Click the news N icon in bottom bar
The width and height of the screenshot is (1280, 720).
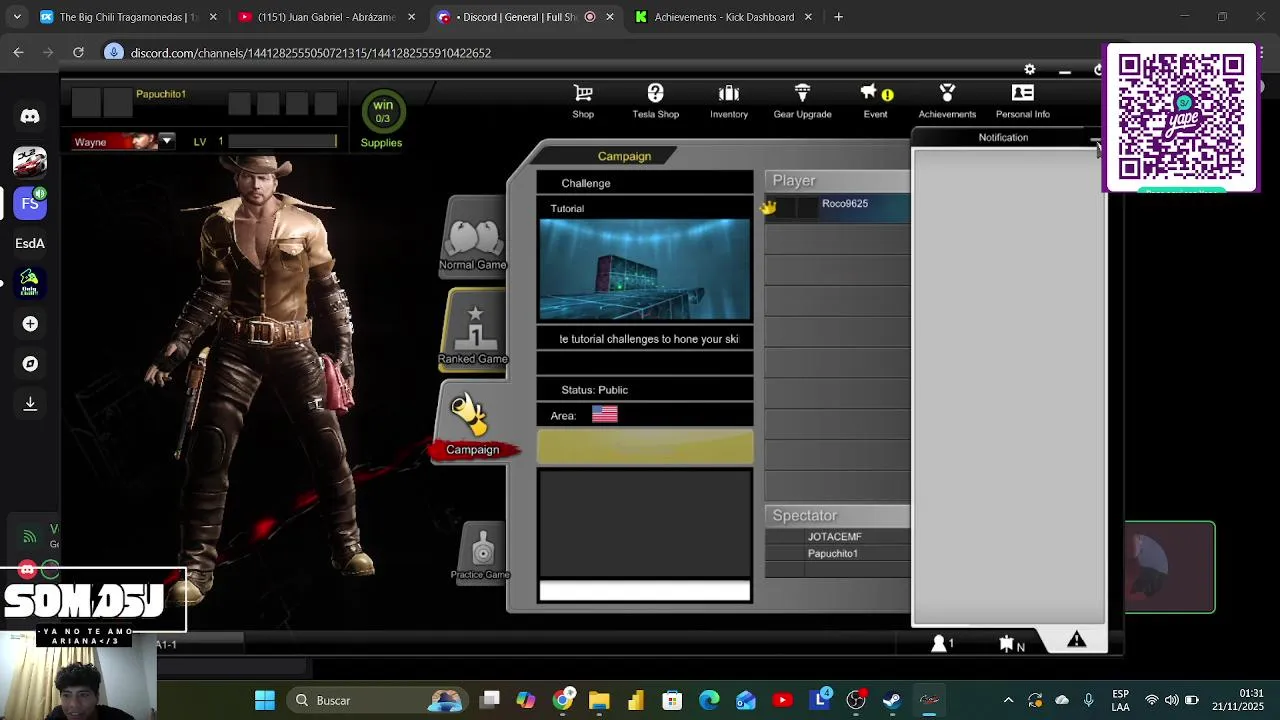1012,645
